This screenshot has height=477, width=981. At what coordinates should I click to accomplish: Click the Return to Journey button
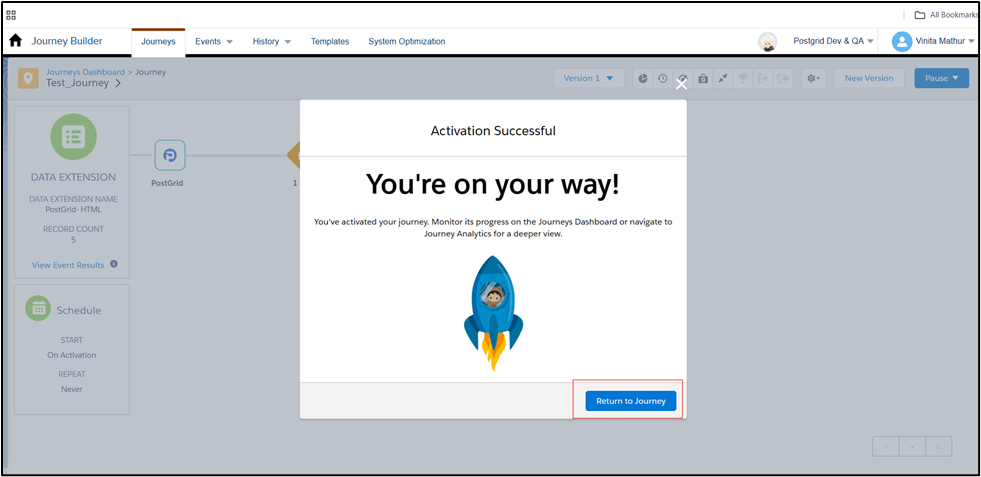click(631, 401)
